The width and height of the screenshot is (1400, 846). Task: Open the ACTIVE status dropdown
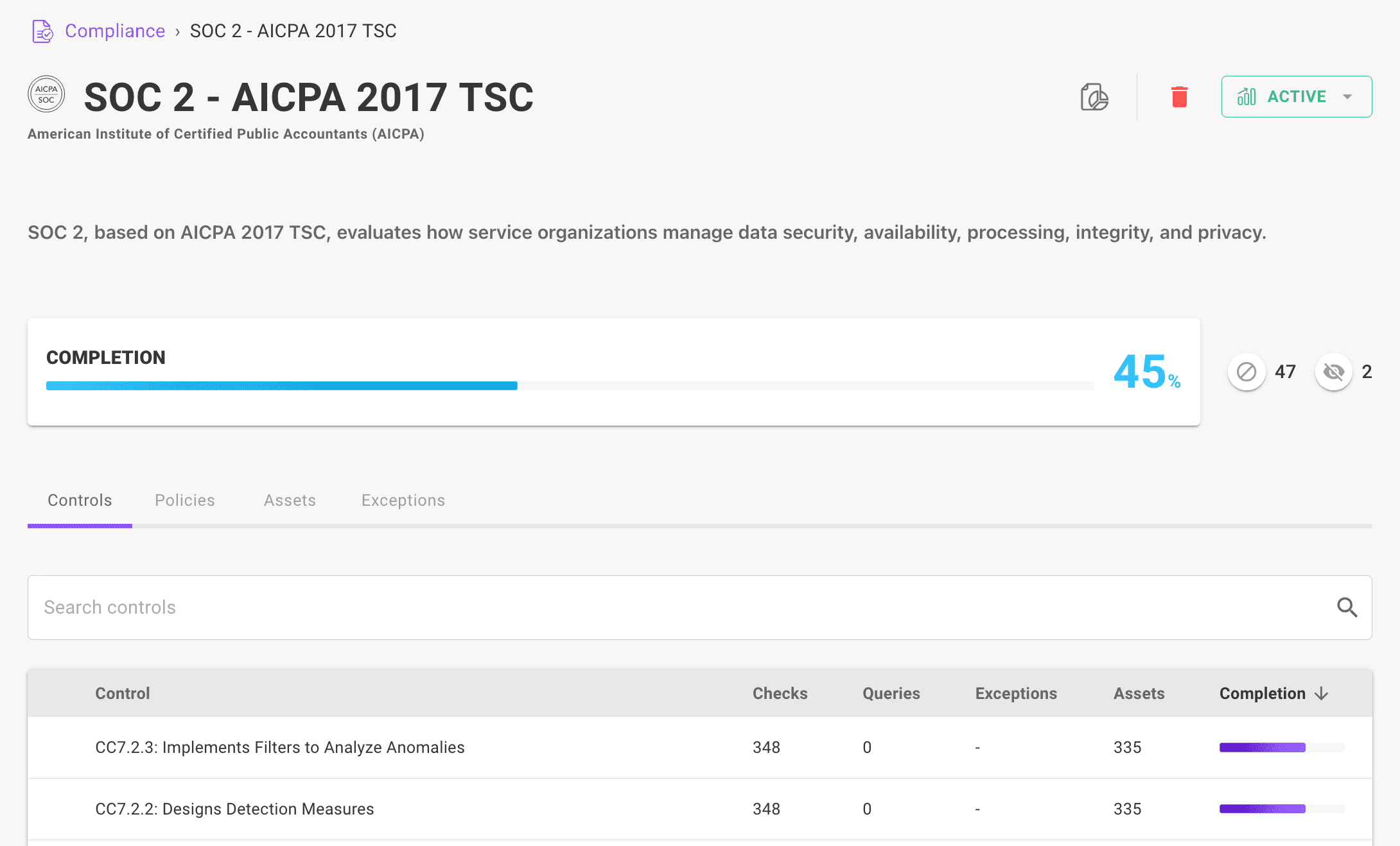coord(1347,96)
